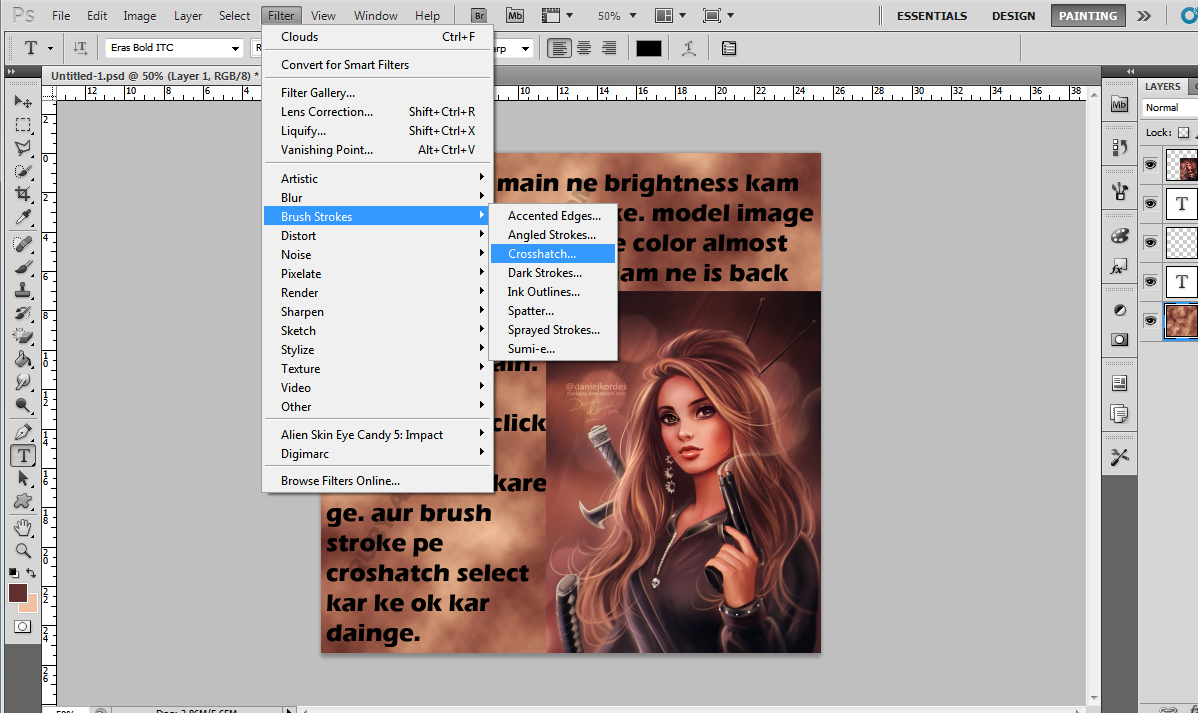
Task: Select the Eraser tool
Action: coord(23,336)
